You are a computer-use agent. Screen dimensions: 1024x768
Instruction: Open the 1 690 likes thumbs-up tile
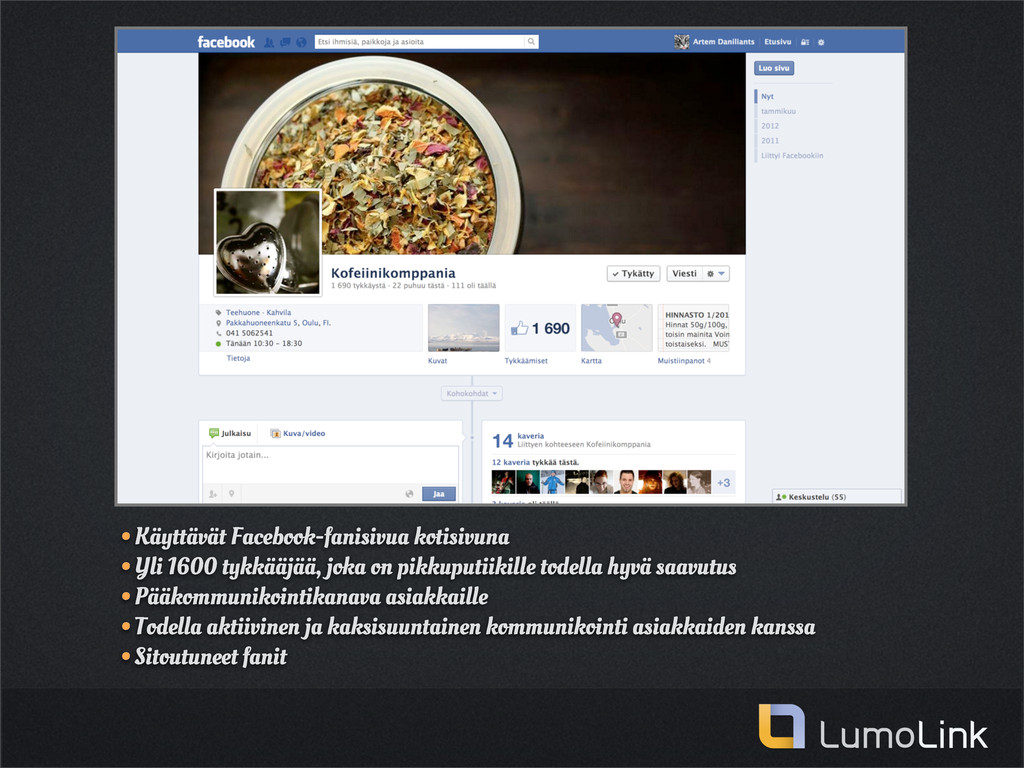tap(540, 328)
